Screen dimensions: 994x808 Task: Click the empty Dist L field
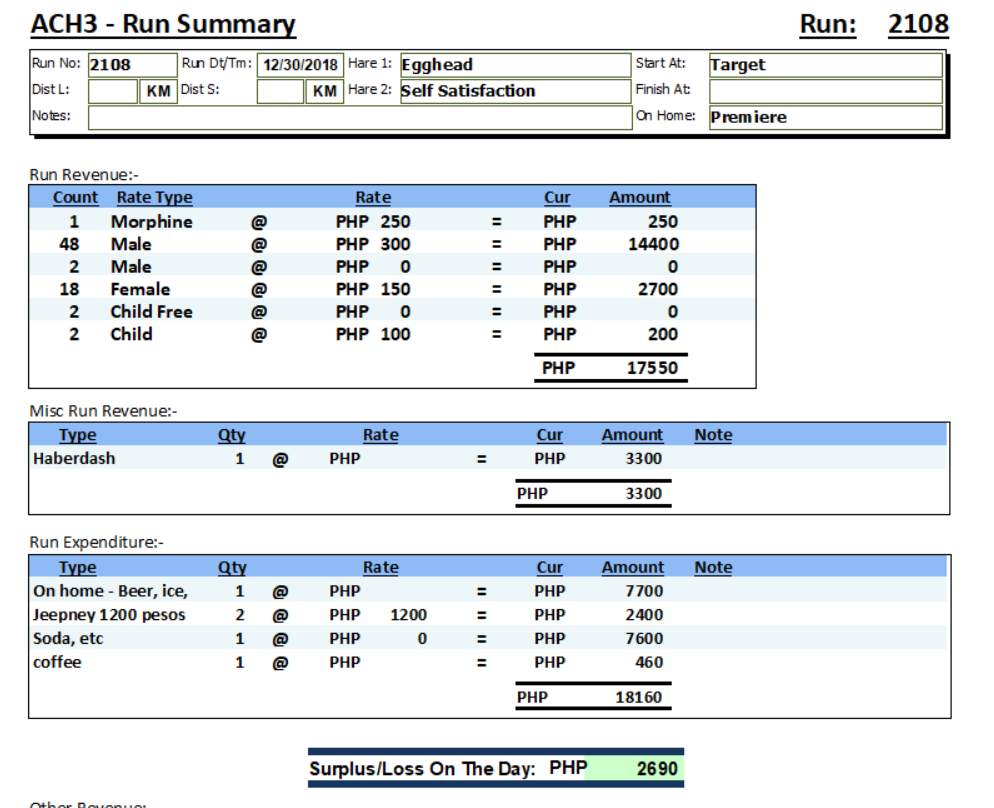tap(112, 91)
